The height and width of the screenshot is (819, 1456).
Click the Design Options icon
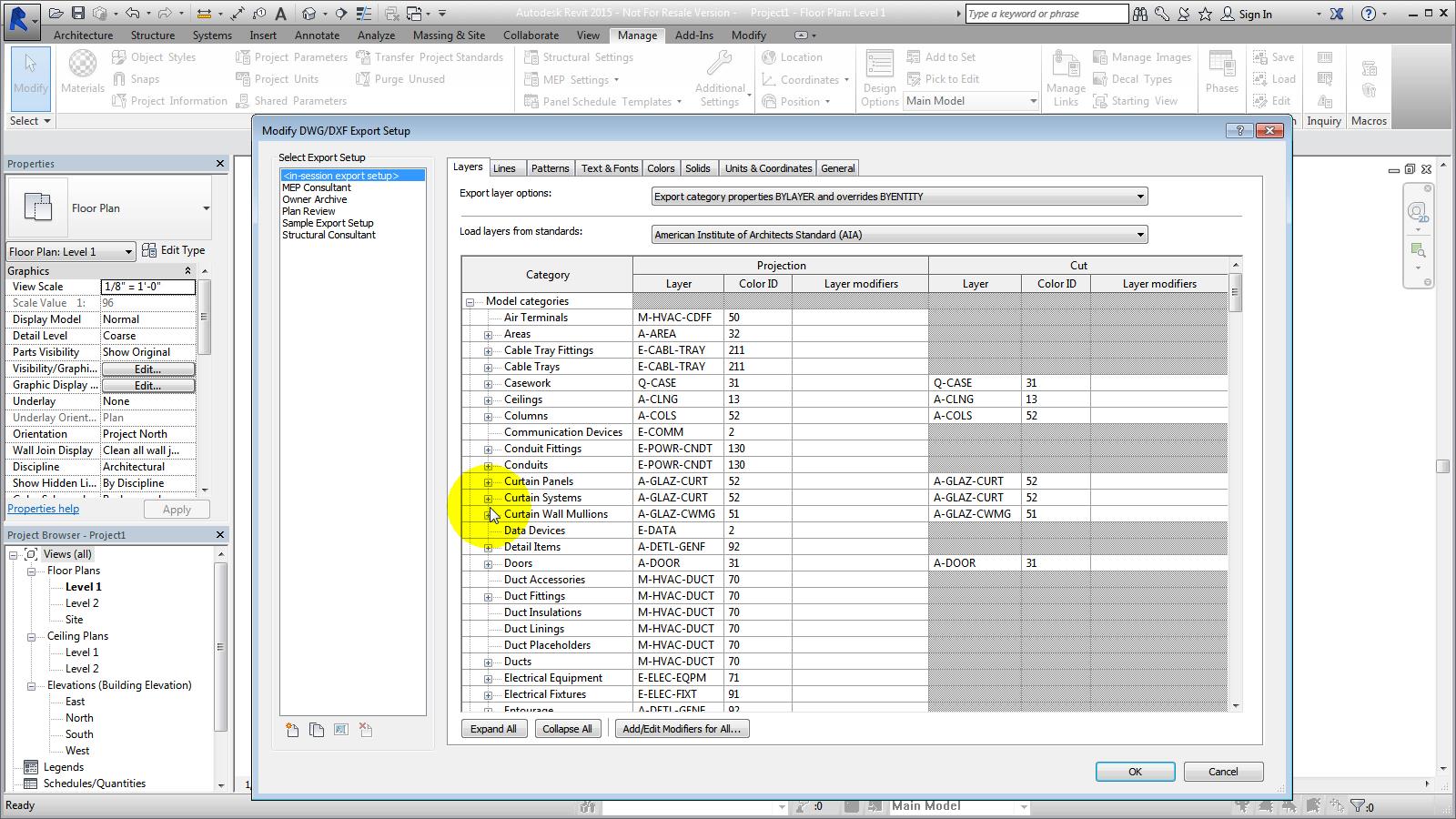879,65
